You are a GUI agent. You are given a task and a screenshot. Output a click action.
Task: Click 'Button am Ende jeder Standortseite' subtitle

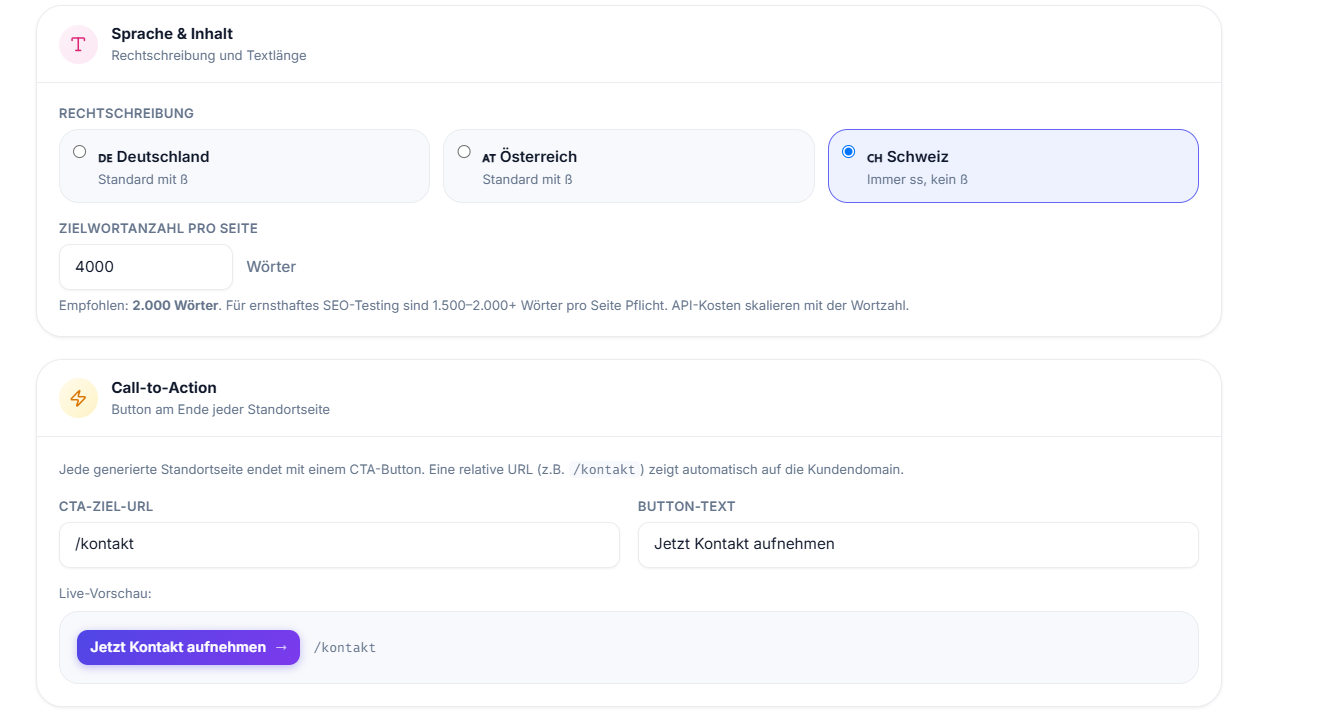[x=220, y=410]
